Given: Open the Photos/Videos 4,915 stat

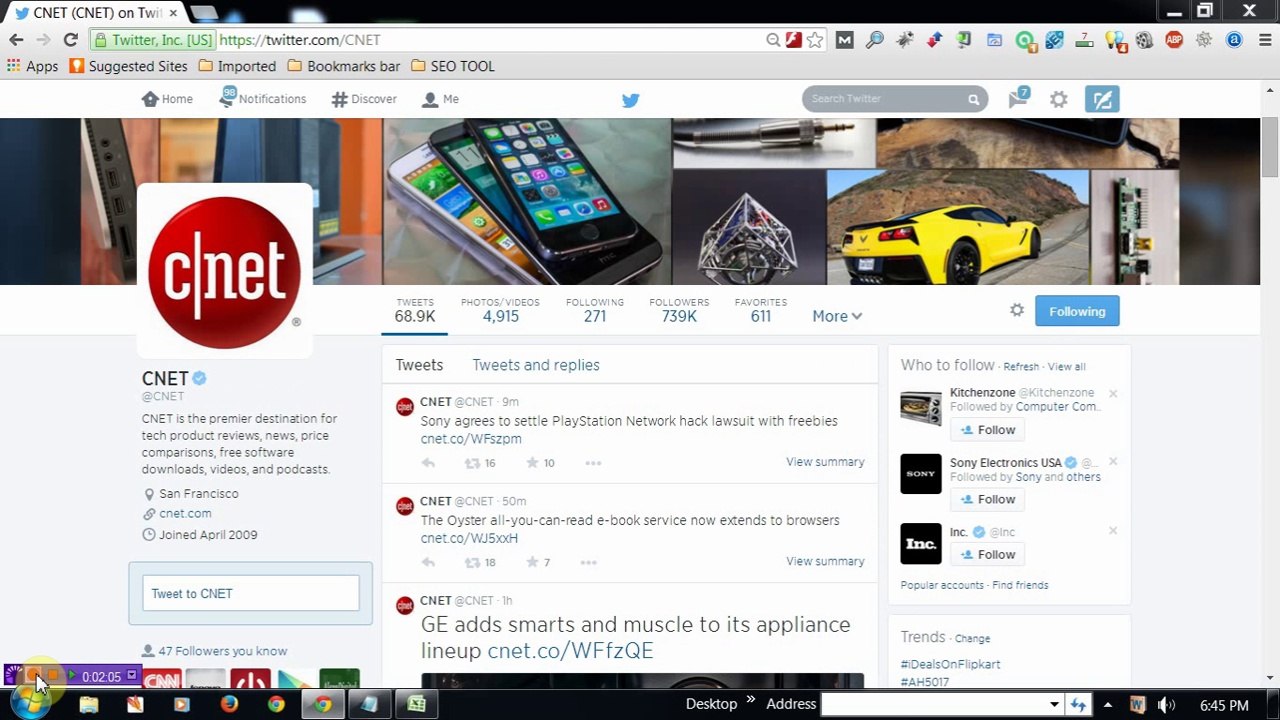Looking at the screenshot, I should pos(500,310).
